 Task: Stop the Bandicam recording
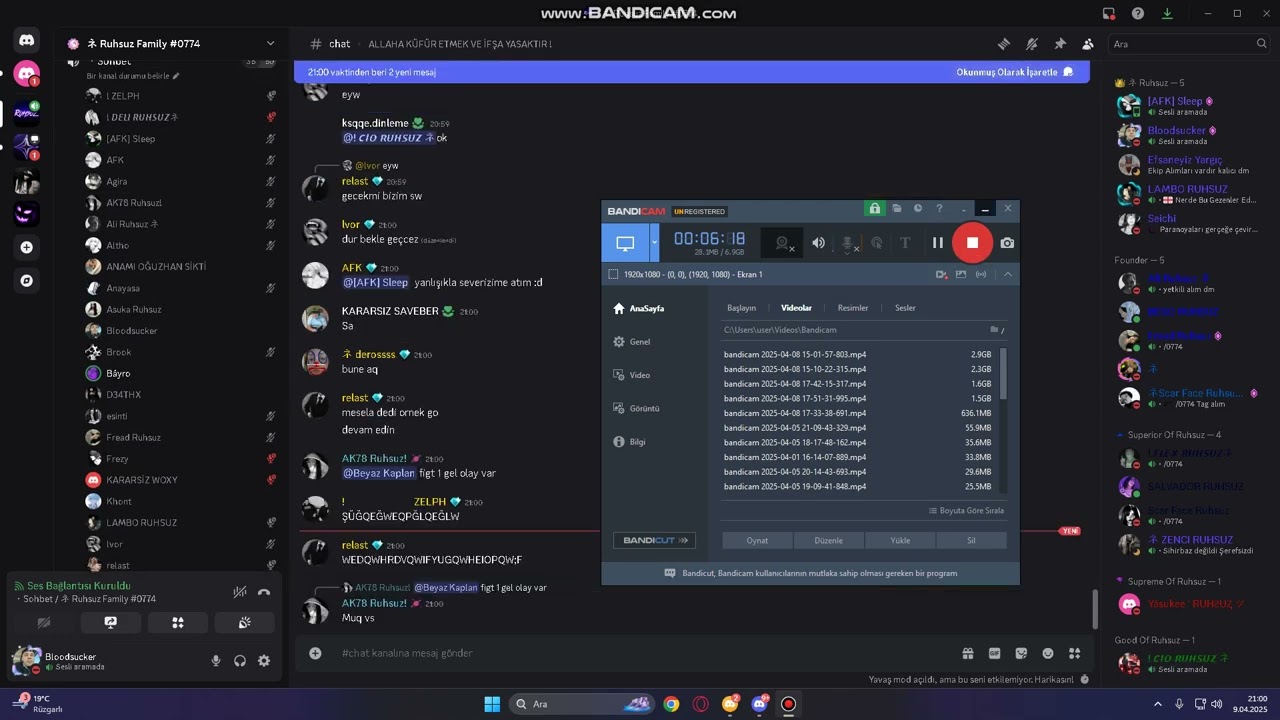pos(972,242)
